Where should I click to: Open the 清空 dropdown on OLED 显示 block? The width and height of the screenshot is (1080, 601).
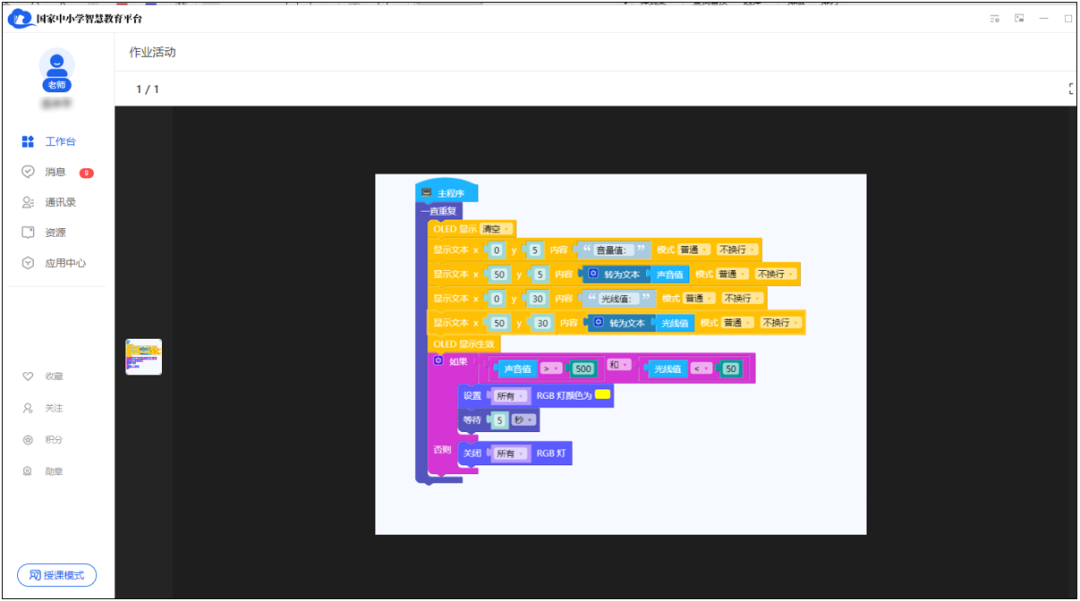[x=497, y=229]
